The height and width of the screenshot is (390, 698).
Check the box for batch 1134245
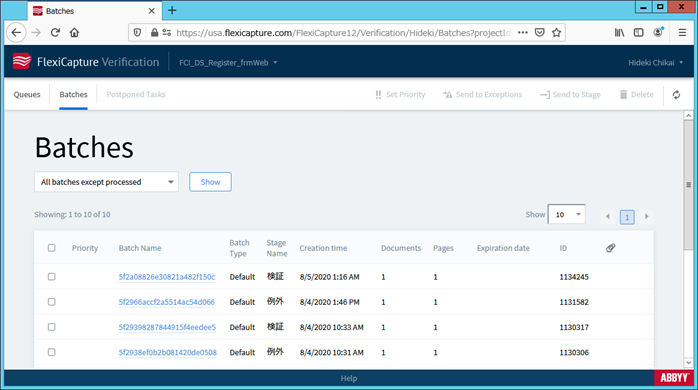point(52,276)
